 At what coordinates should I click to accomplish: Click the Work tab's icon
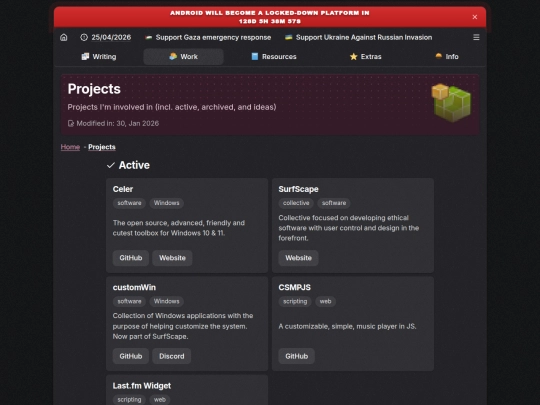point(173,56)
